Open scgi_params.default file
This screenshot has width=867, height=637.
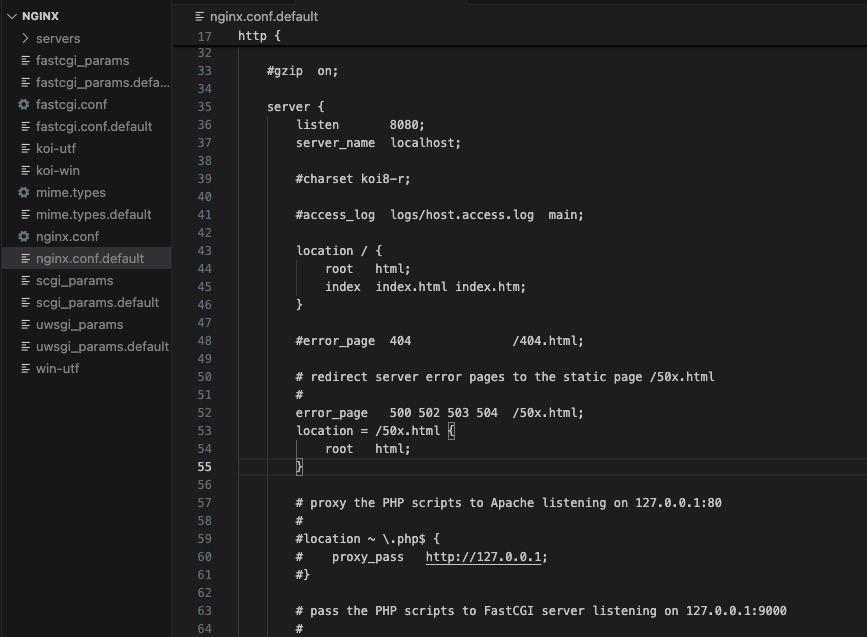pos(97,302)
